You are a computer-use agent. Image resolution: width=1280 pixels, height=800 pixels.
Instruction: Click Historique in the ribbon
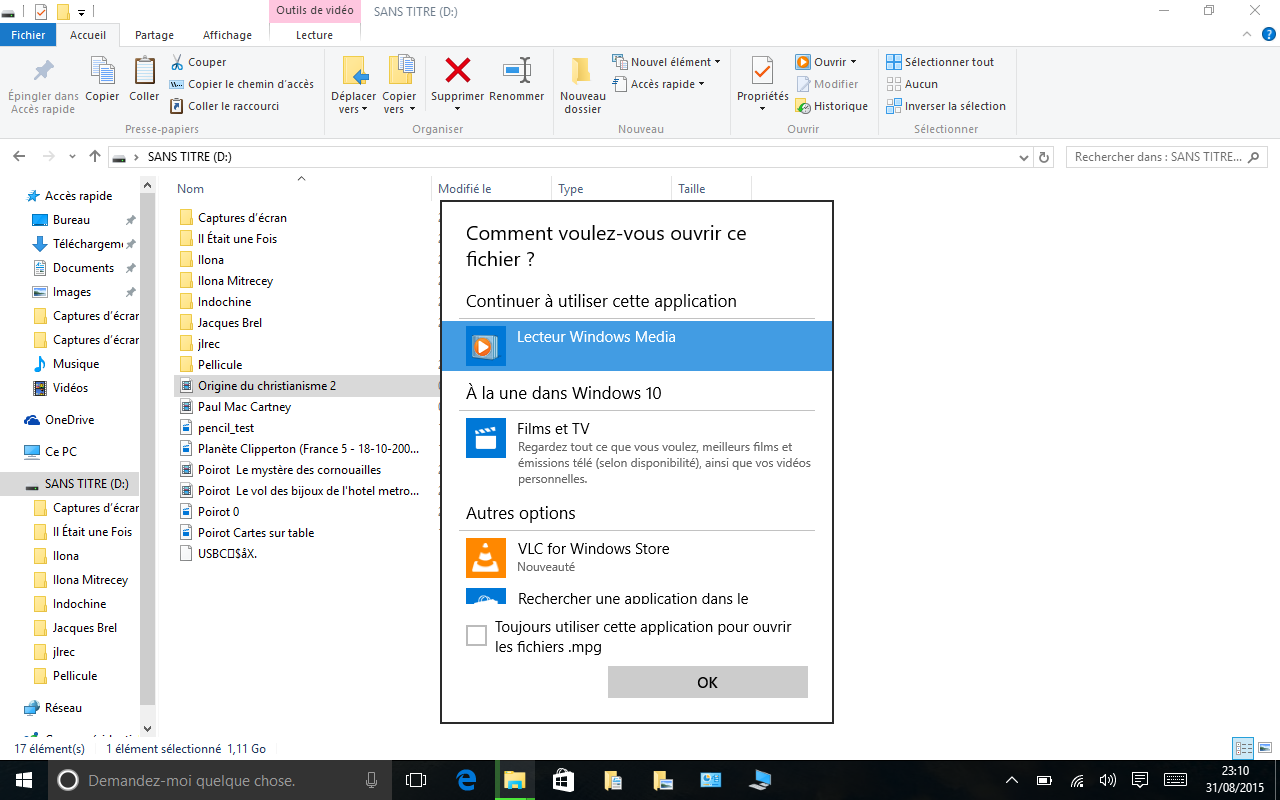[x=832, y=106]
